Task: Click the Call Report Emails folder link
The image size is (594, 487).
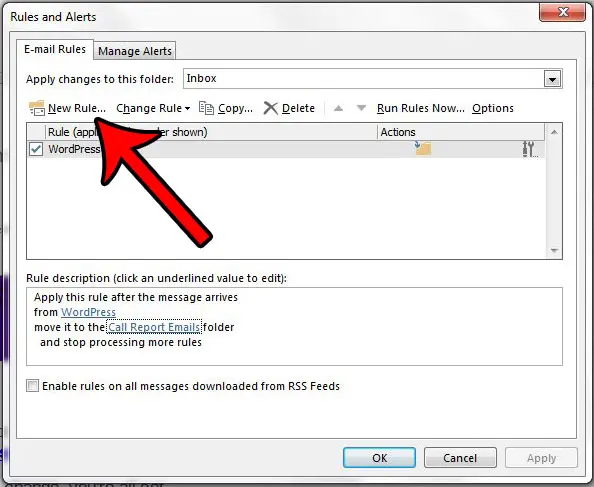Action: [x=154, y=327]
